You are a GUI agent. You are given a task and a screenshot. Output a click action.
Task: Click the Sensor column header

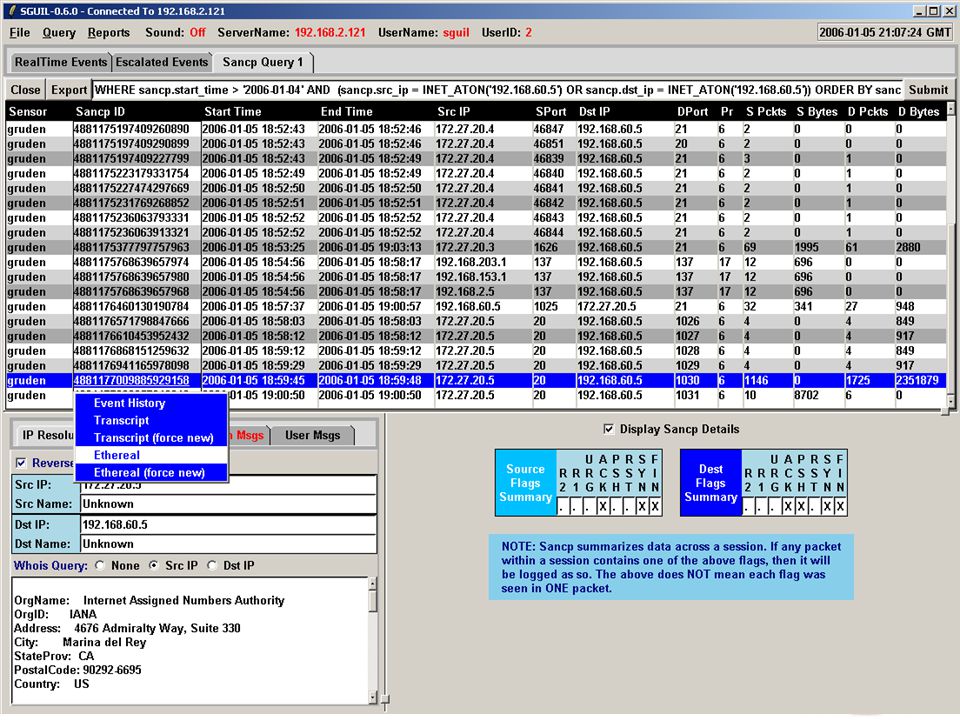28,111
